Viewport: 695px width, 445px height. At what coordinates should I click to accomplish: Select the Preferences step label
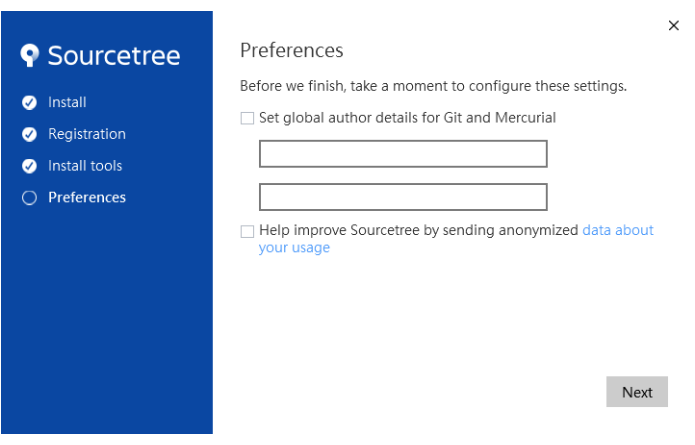87,198
